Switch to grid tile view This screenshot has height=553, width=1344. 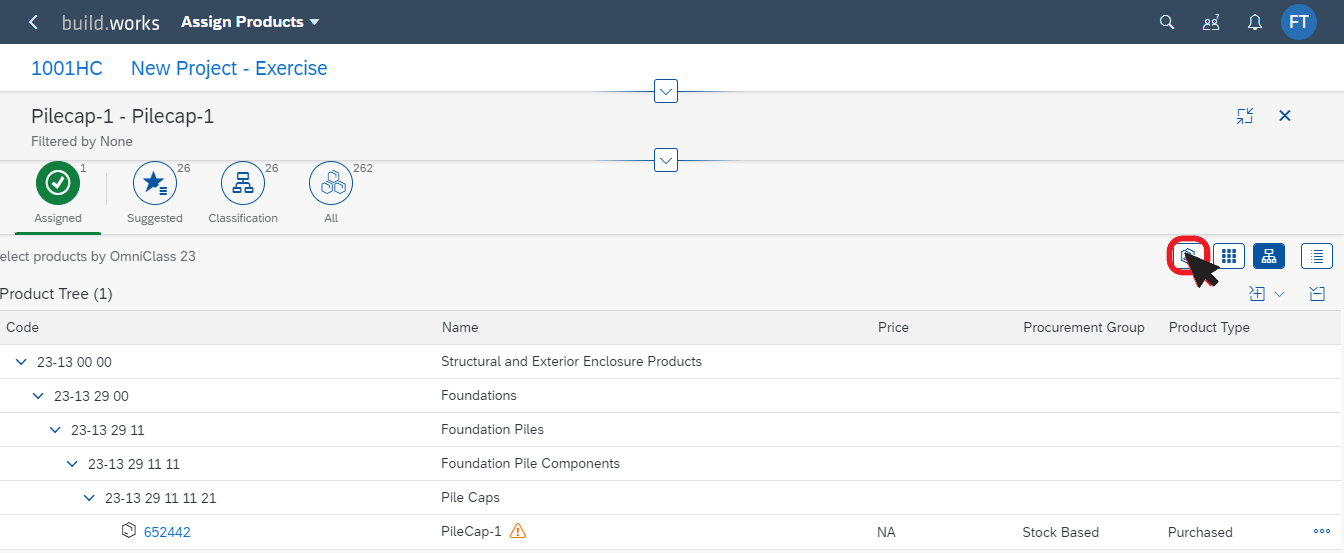click(1229, 256)
